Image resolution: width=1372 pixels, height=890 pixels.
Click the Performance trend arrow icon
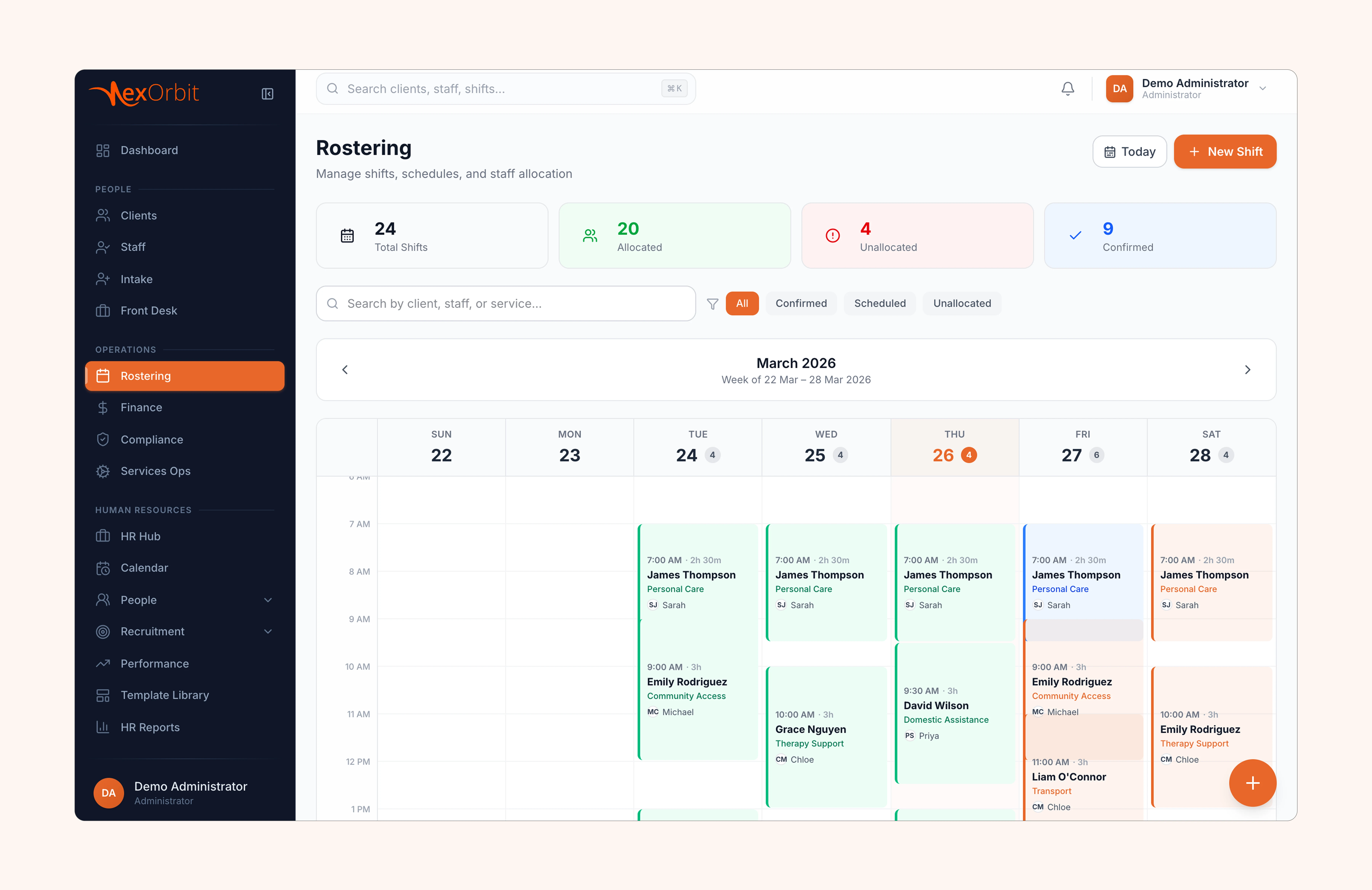[x=103, y=663]
